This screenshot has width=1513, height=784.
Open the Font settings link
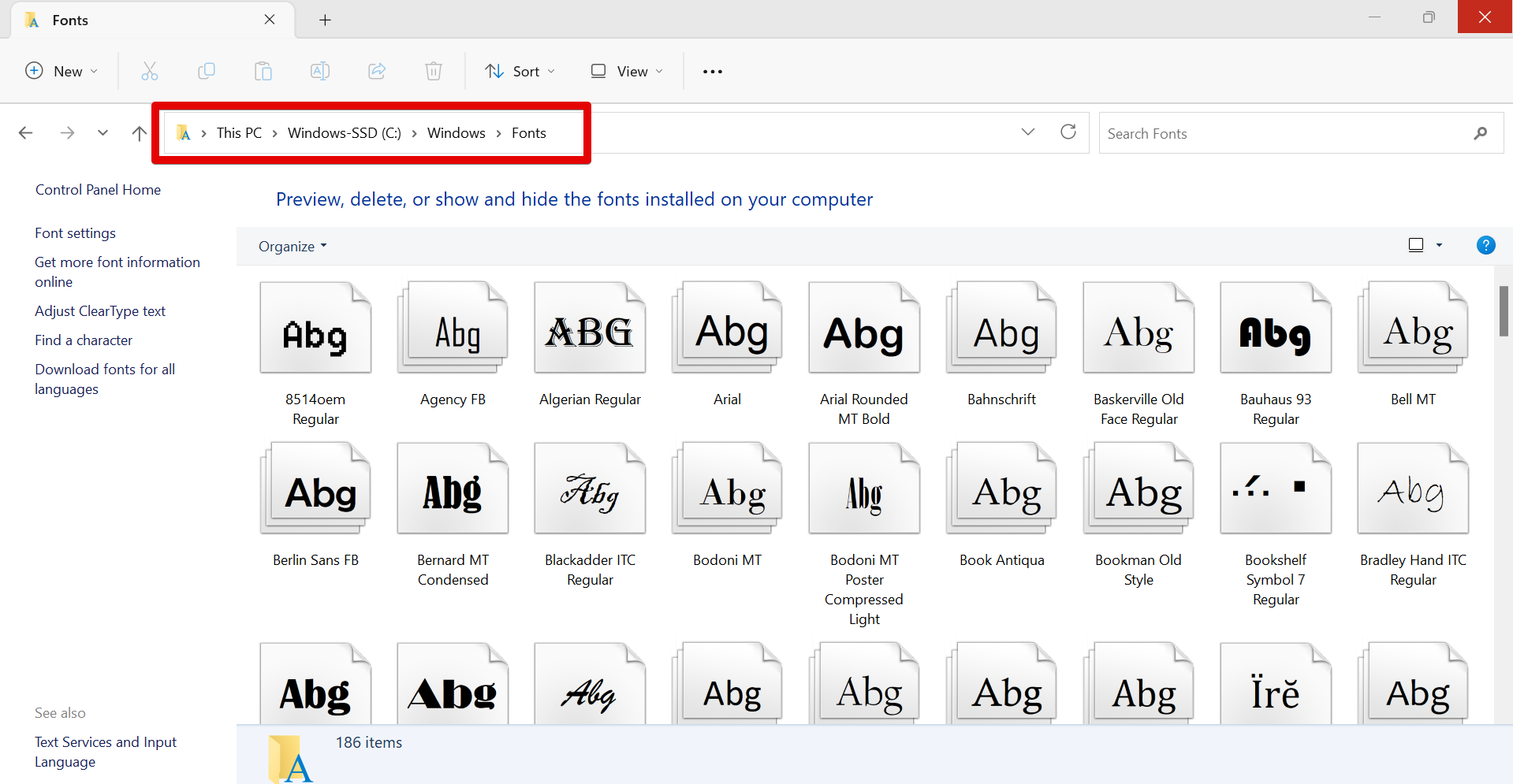(75, 233)
